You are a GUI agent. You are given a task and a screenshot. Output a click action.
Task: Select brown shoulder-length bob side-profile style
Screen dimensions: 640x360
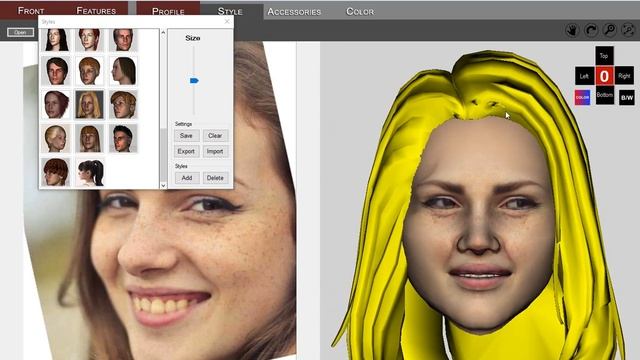point(123,71)
